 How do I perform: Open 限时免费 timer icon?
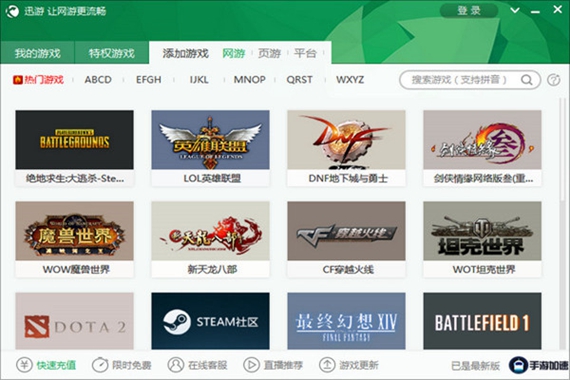pyautogui.click(x=100, y=364)
